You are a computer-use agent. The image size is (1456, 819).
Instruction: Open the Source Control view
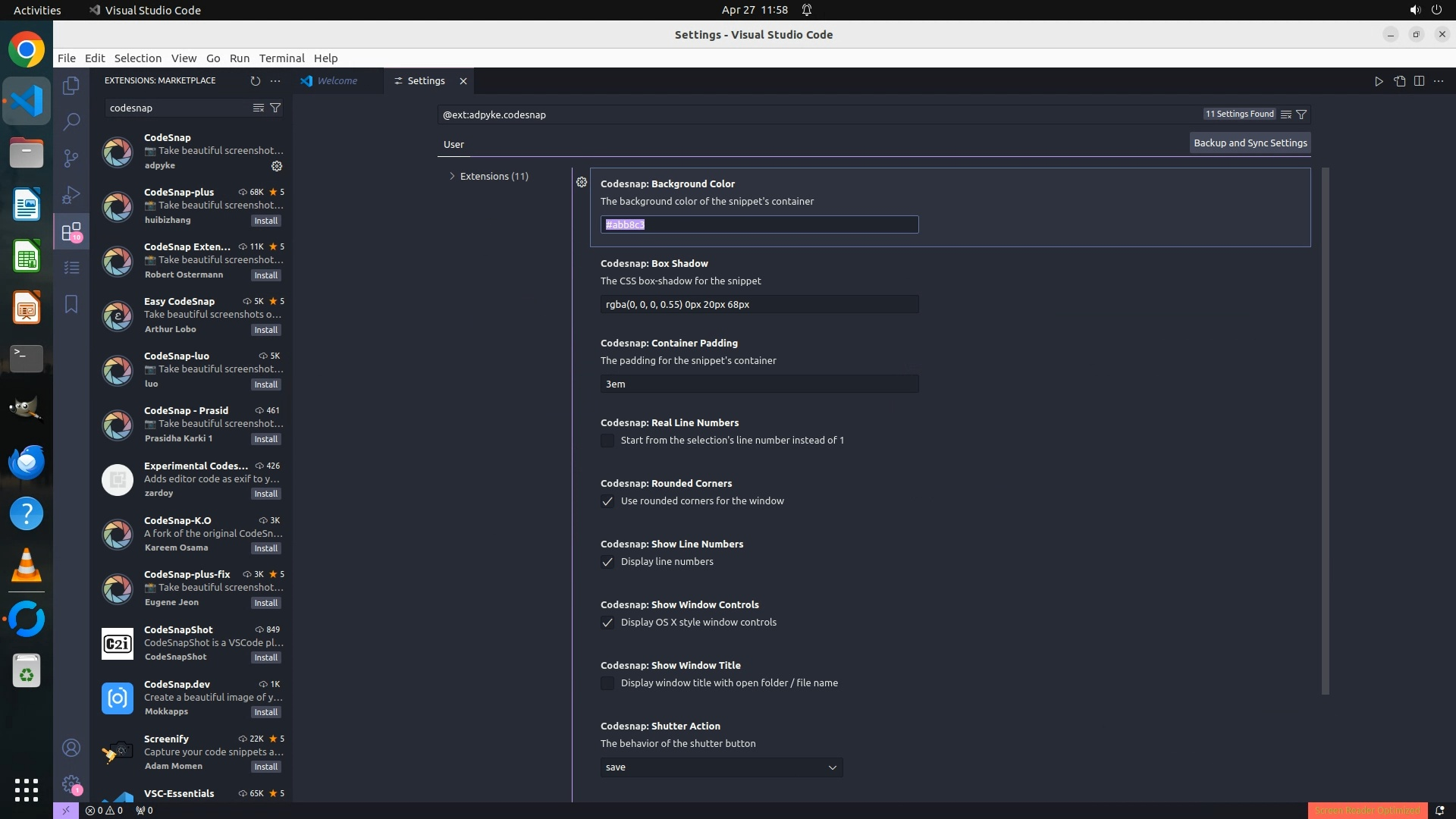[x=71, y=158]
